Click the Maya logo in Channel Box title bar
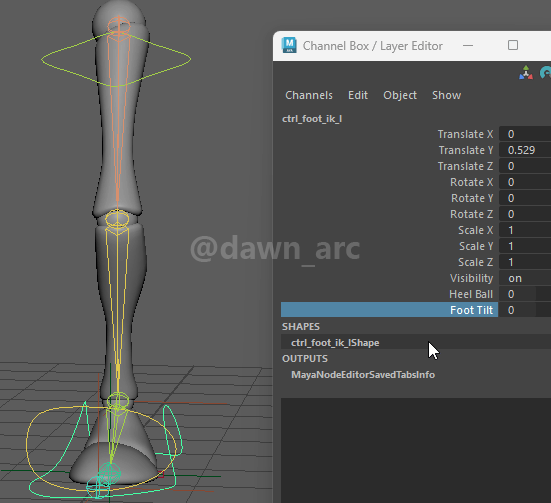The height and width of the screenshot is (503, 551). (x=289, y=45)
